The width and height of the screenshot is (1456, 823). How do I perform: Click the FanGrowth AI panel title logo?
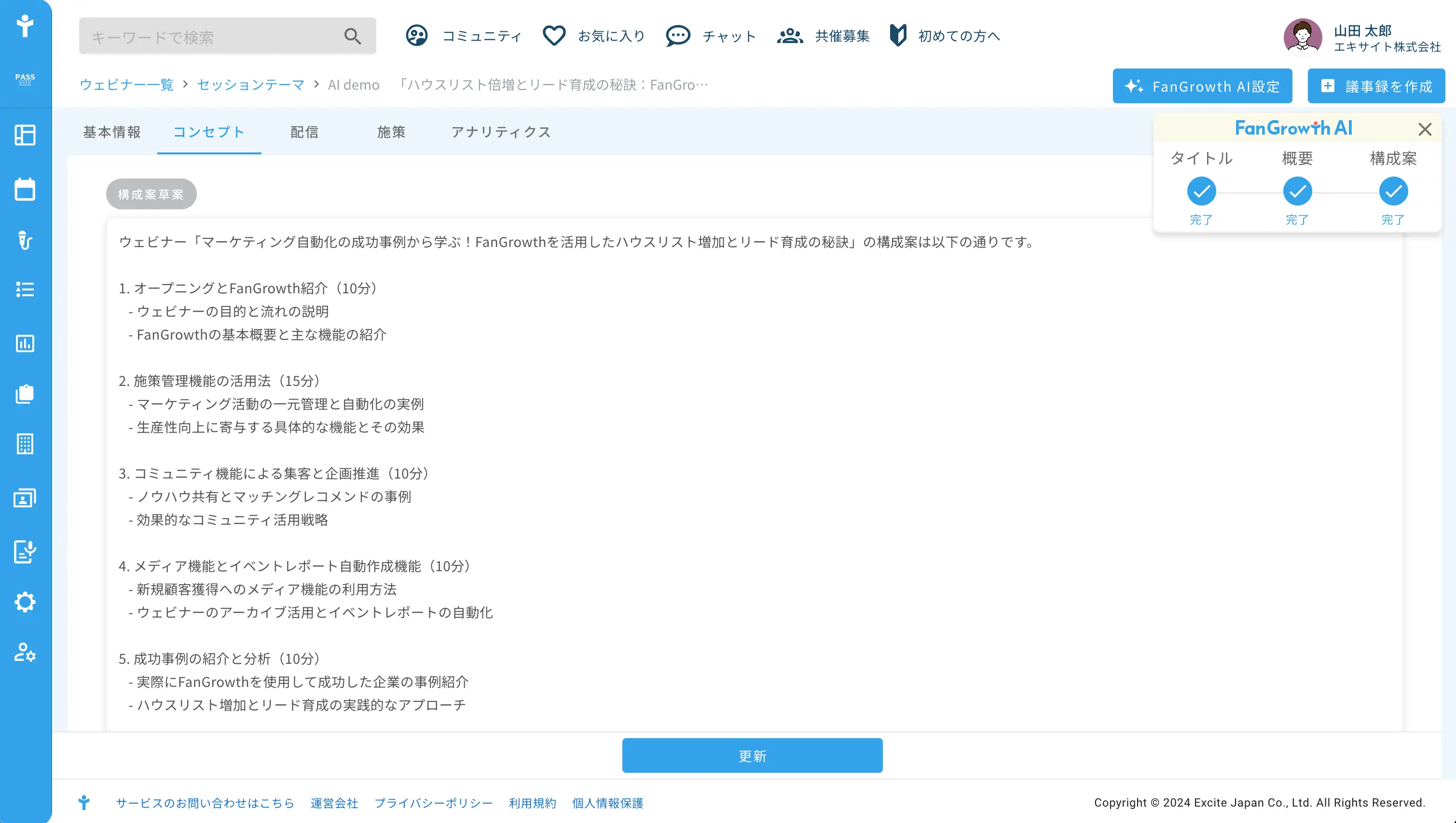(1294, 128)
